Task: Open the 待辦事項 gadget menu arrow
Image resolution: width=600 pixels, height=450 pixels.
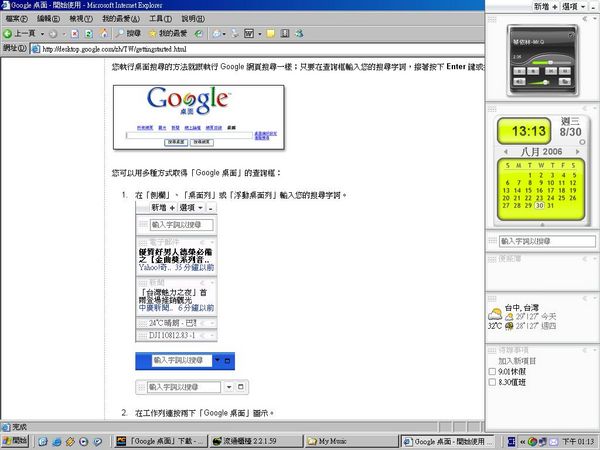Action: 595,350
